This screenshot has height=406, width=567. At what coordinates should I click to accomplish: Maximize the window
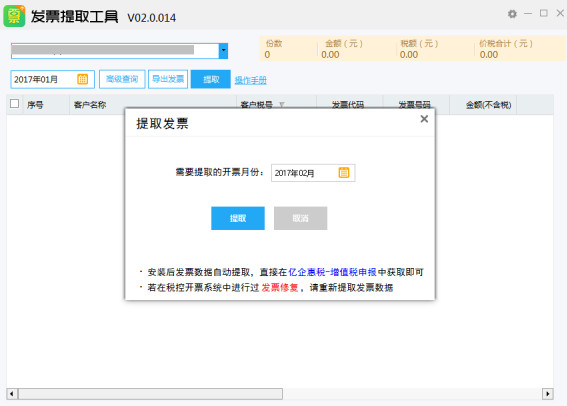(x=543, y=13)
